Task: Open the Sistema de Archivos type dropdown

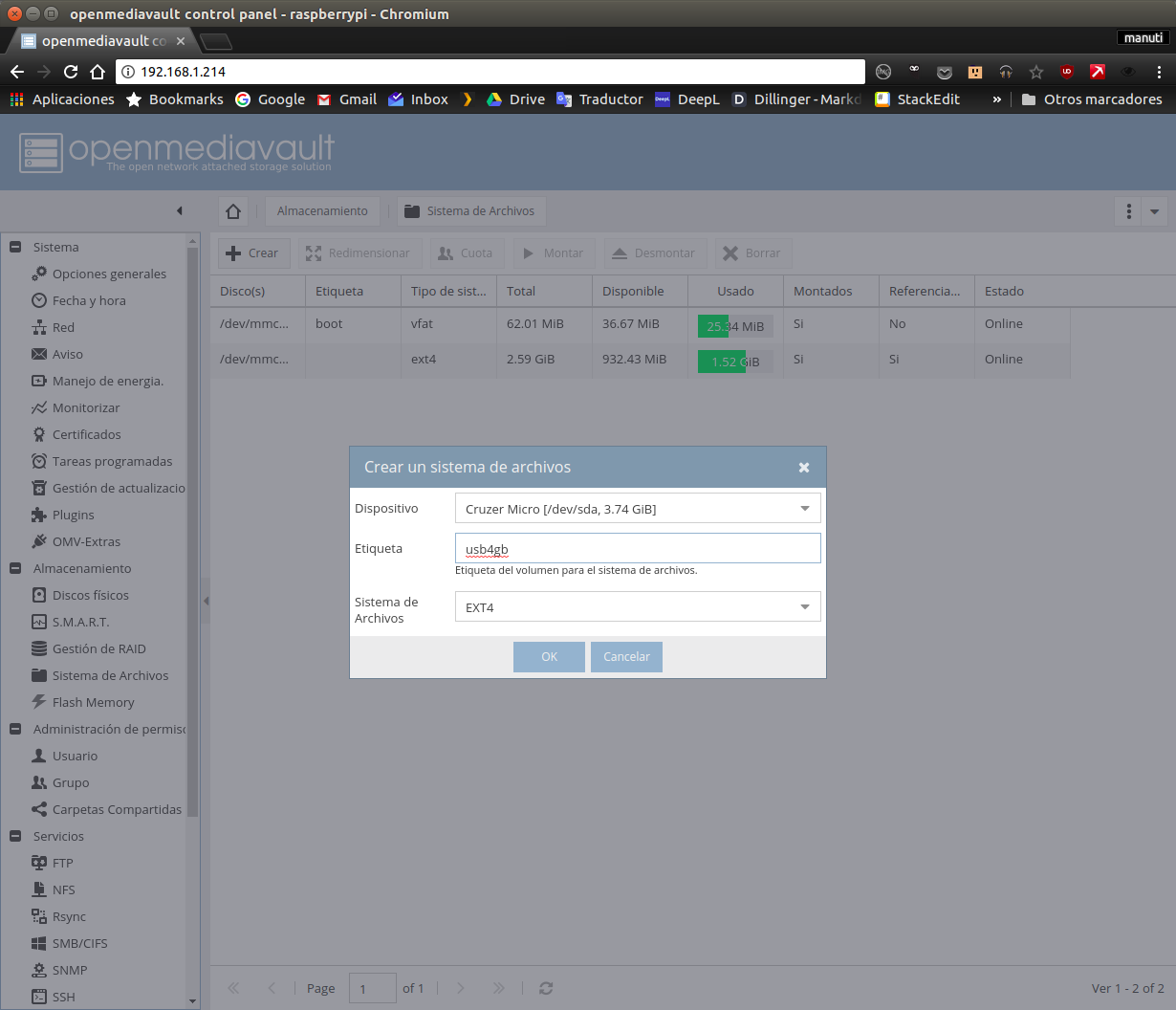Action: pyautogui.click(x=804, y=607)
